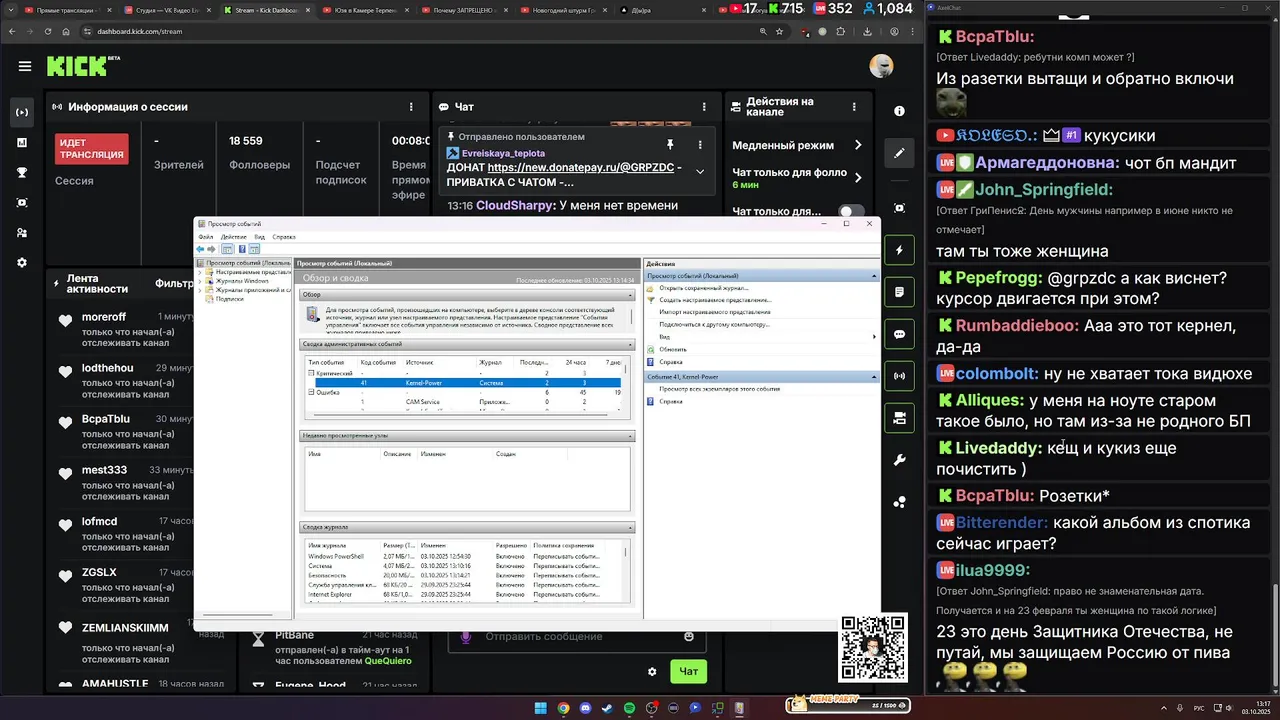Collapse the Критический event group
The height and width of the screenshot is (720, 1280).
311,372
